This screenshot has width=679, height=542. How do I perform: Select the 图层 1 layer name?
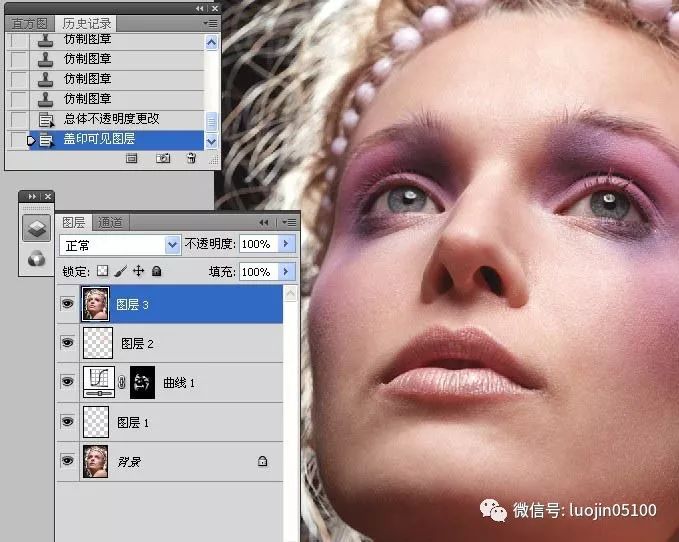tap(133, 423)
